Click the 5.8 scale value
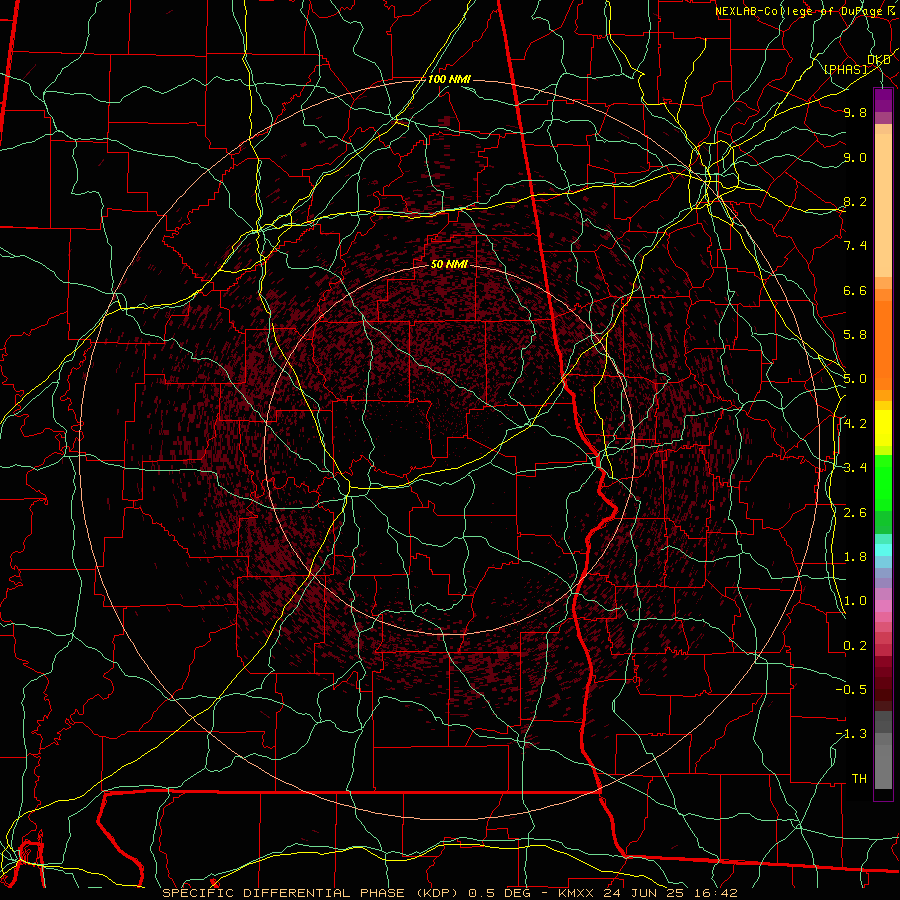 [855, 335]
